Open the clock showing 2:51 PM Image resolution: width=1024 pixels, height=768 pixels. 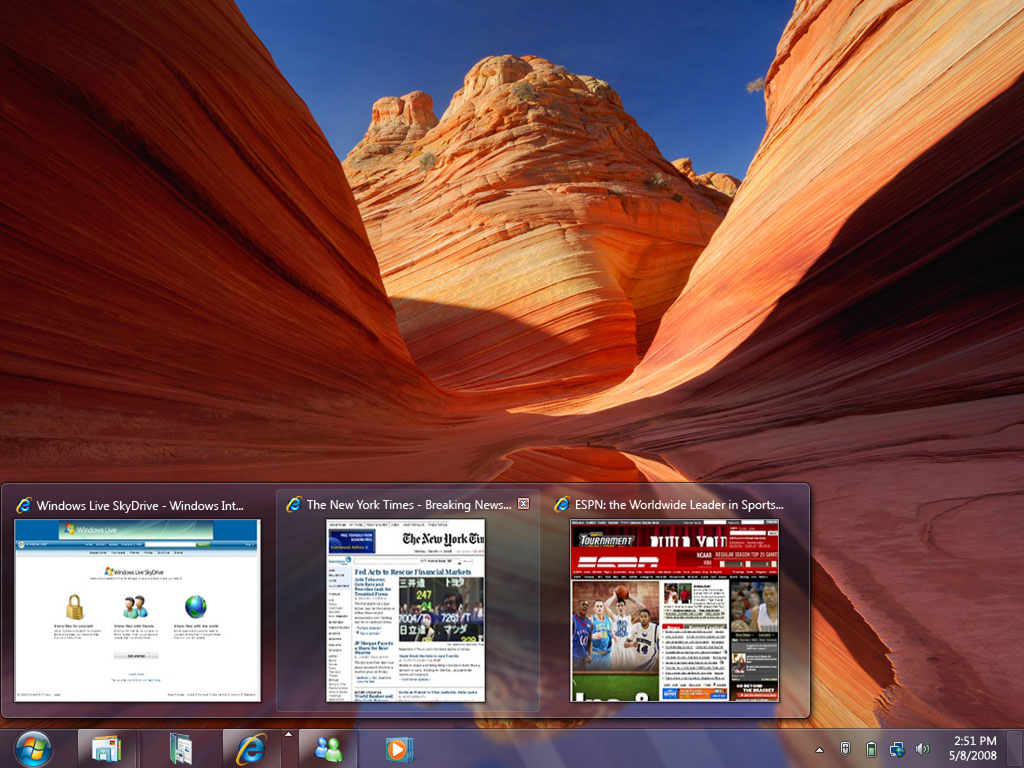point(974,748)
